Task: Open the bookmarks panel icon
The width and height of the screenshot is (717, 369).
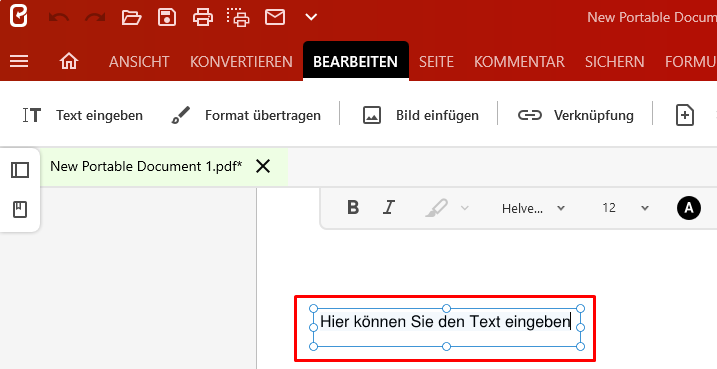Action: coord(20,209)
